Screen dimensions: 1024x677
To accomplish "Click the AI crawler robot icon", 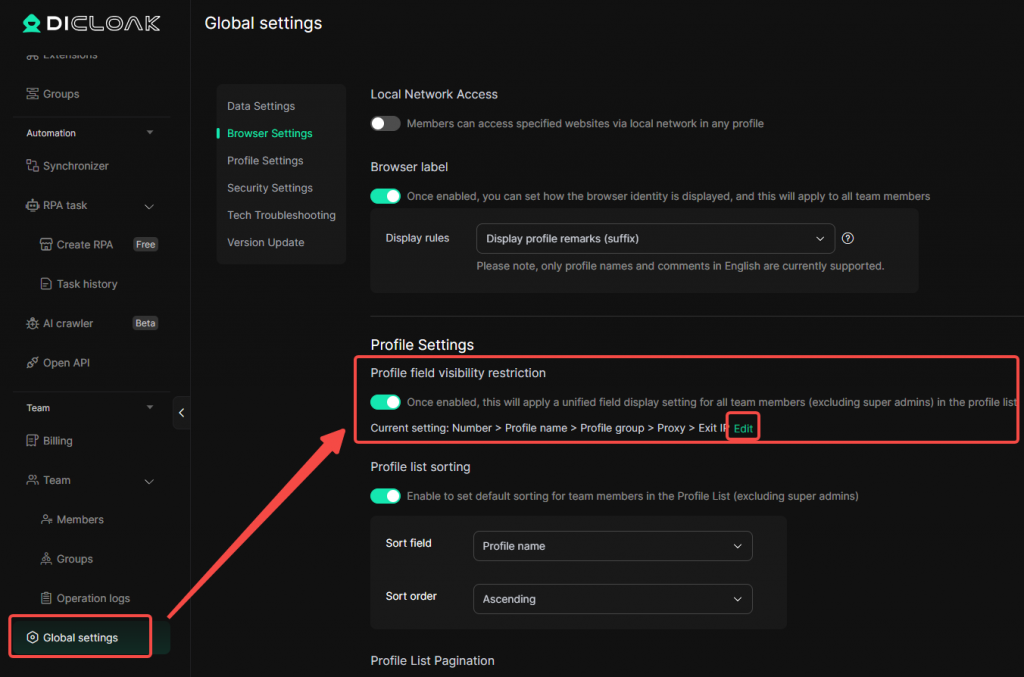I will (33, 323).
